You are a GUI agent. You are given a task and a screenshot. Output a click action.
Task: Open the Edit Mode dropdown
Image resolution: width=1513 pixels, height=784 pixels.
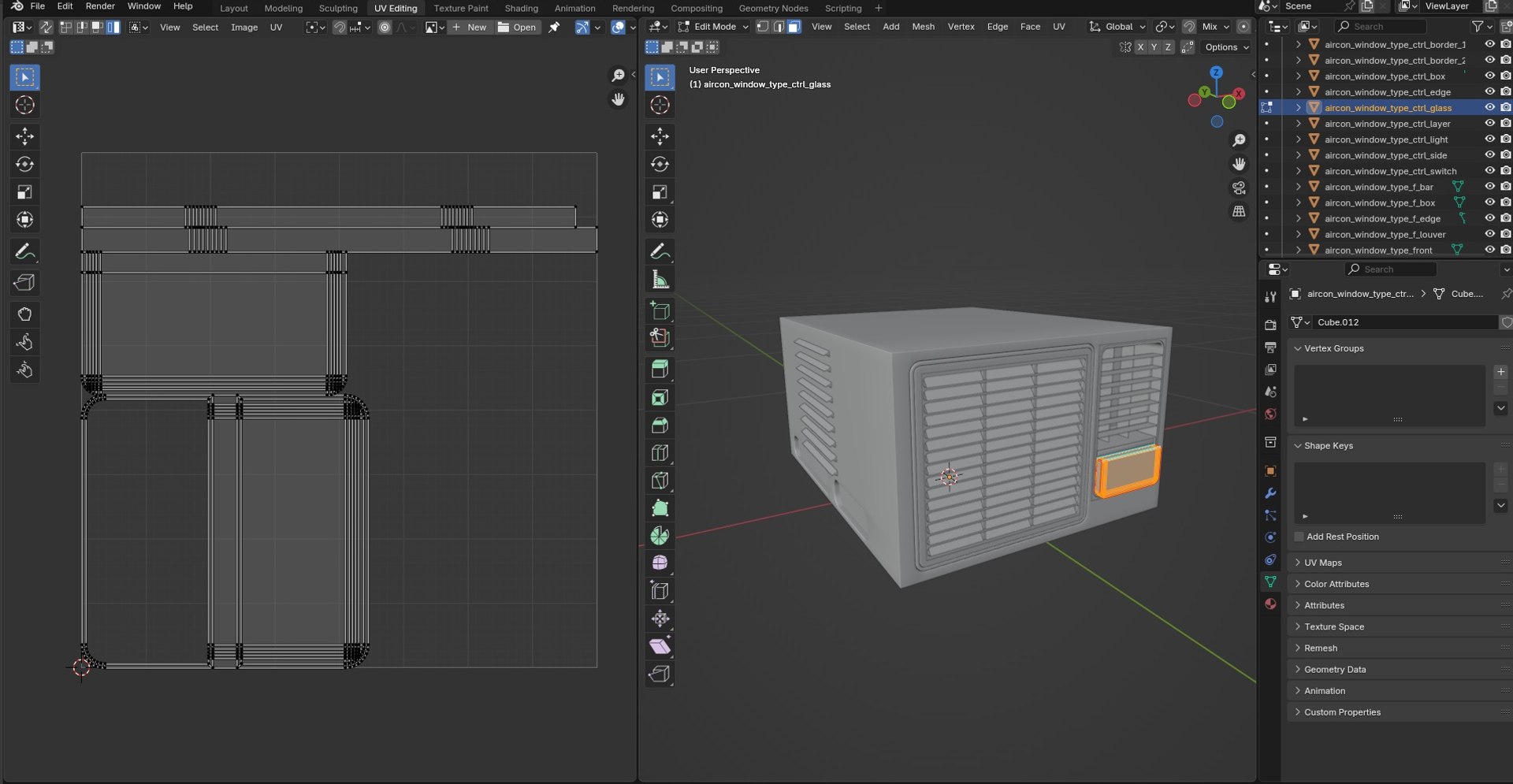[x=712, y=27]
